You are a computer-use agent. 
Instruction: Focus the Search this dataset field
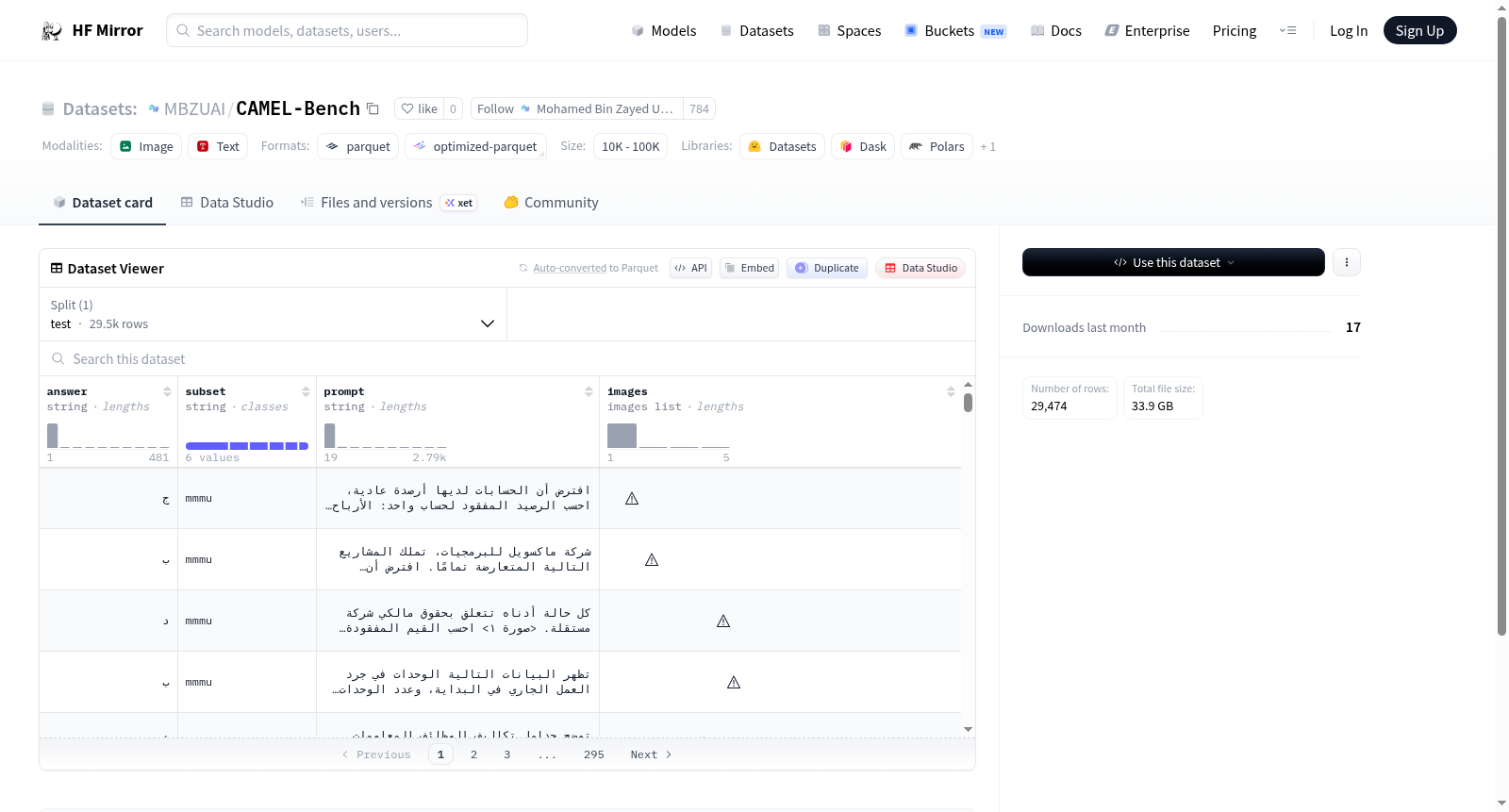pyautogui.click(x=507, y=358)
